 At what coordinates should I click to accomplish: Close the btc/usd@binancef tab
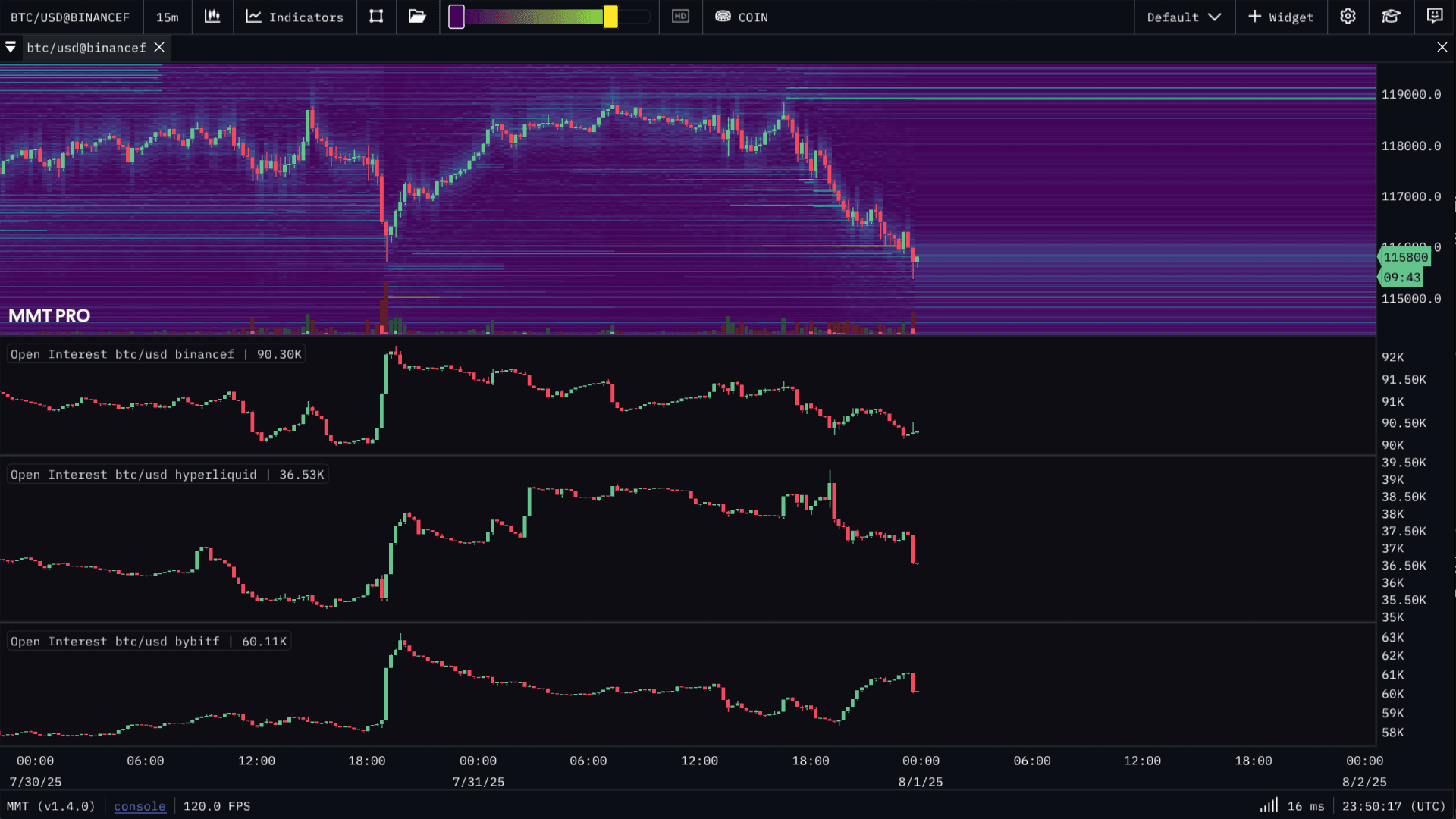tap(159, 47)
